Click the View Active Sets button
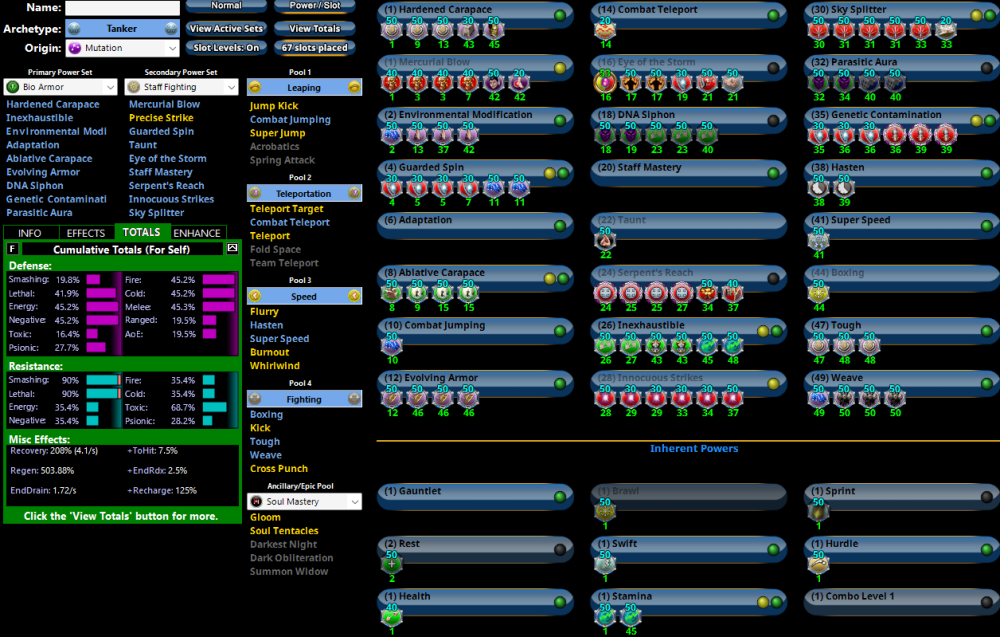This screenshot has height=637, width=1000. point(227,29)
